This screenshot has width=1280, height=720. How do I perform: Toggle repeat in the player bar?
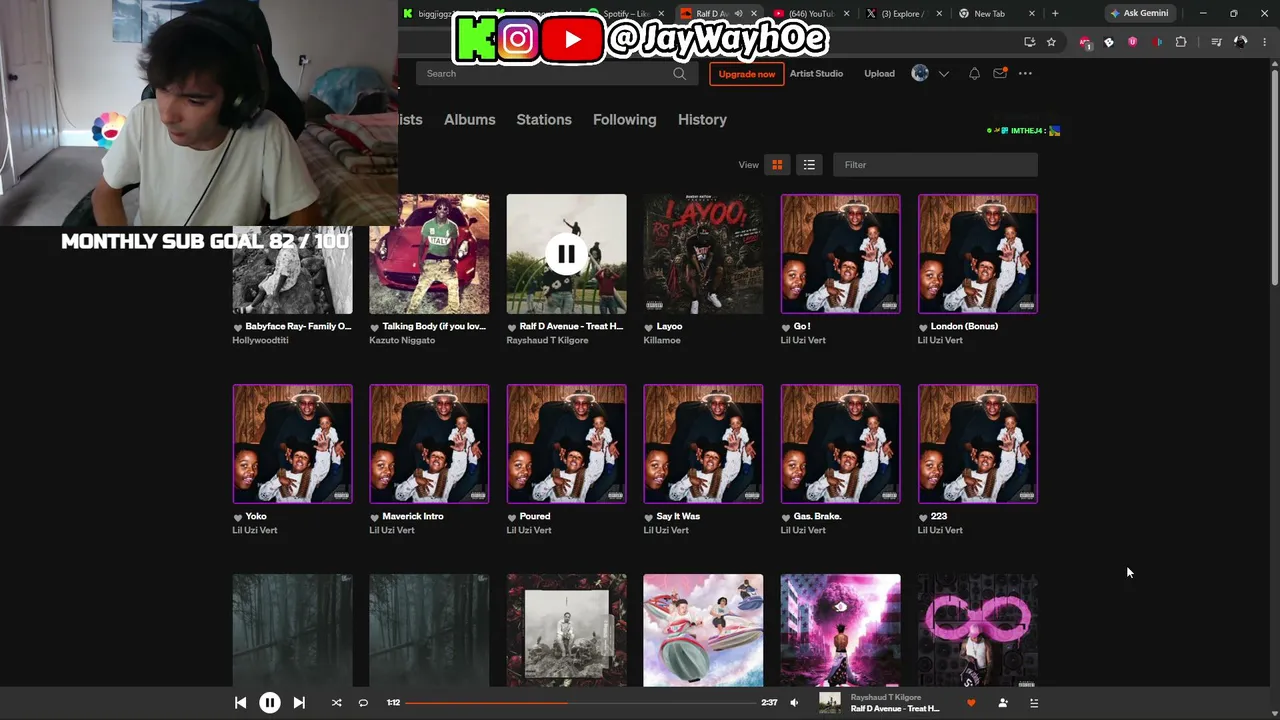(x=363, y=703)
